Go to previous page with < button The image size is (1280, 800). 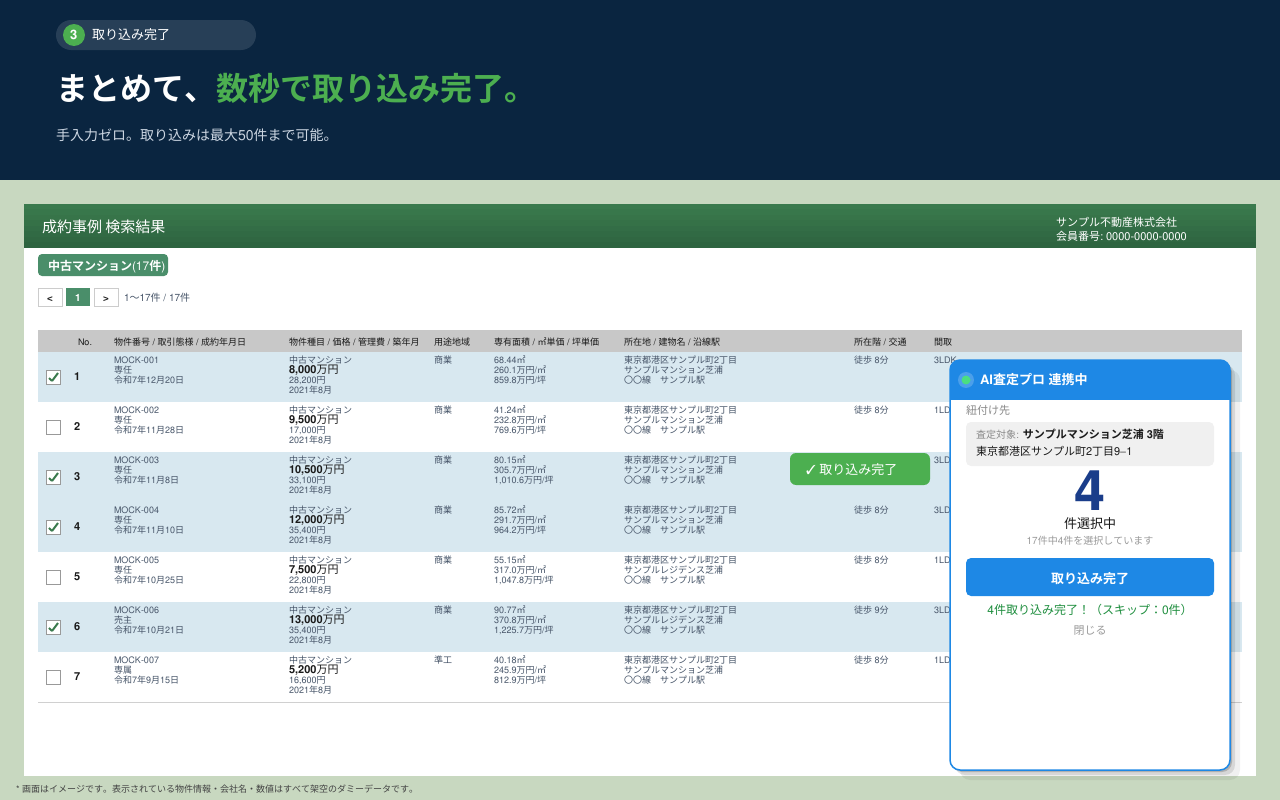point(50,297)
